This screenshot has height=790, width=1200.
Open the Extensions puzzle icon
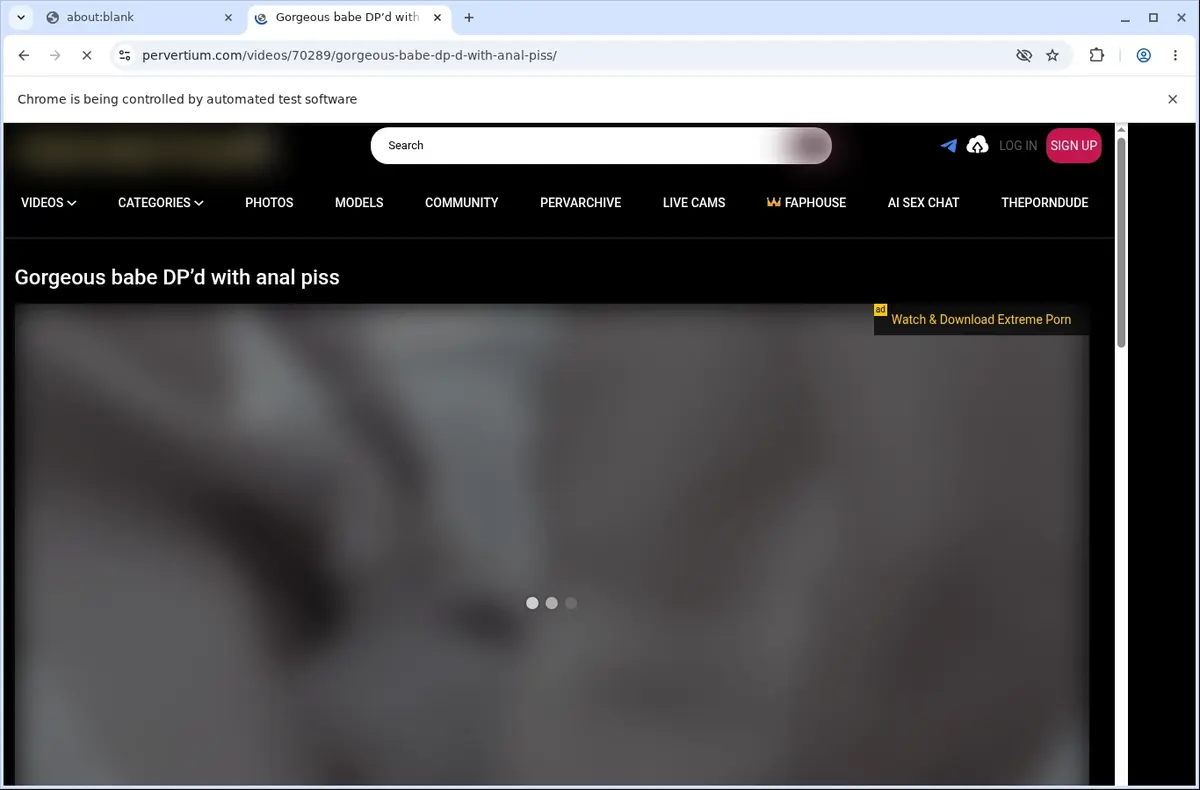tap(1097, 56)
